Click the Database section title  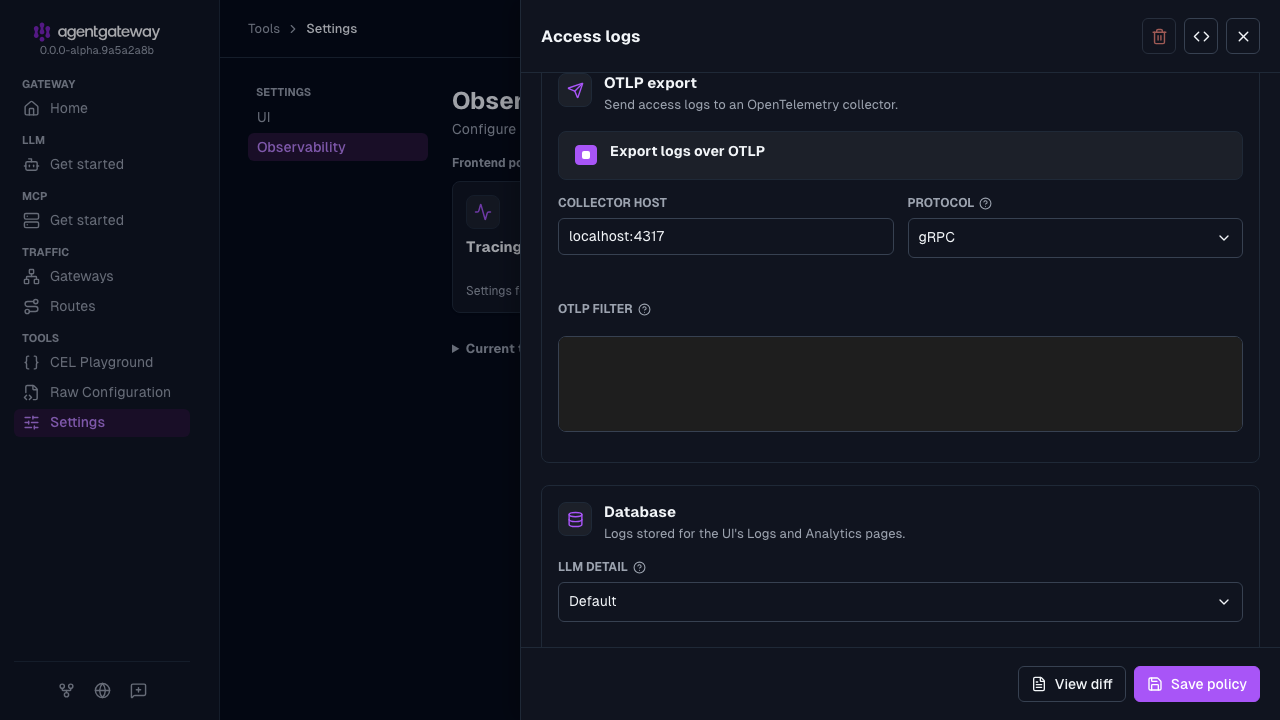tap(640, 512)
